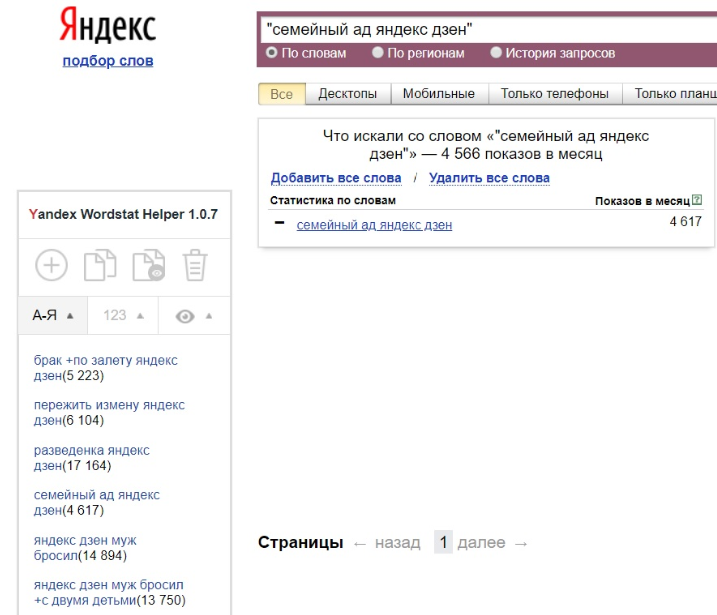
Task: Select пережить измену яндекс дзен phrase
Action: point(109,412)
